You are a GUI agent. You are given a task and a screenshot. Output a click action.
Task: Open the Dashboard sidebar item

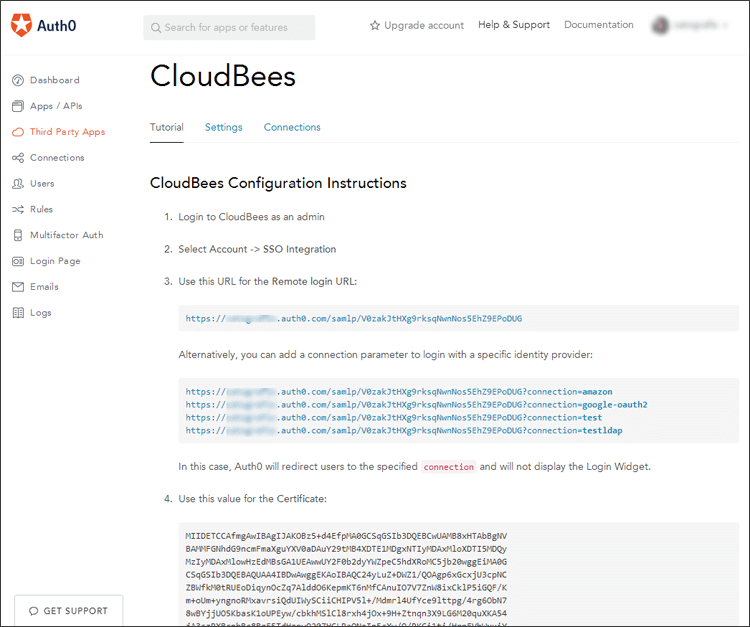[55, 80]
